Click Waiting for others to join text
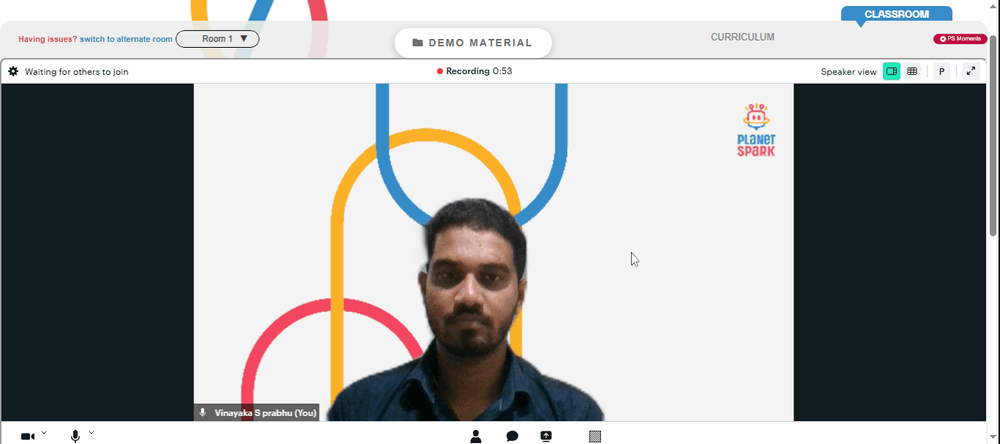The image size is (1000, 444). [x=77, y=71]
